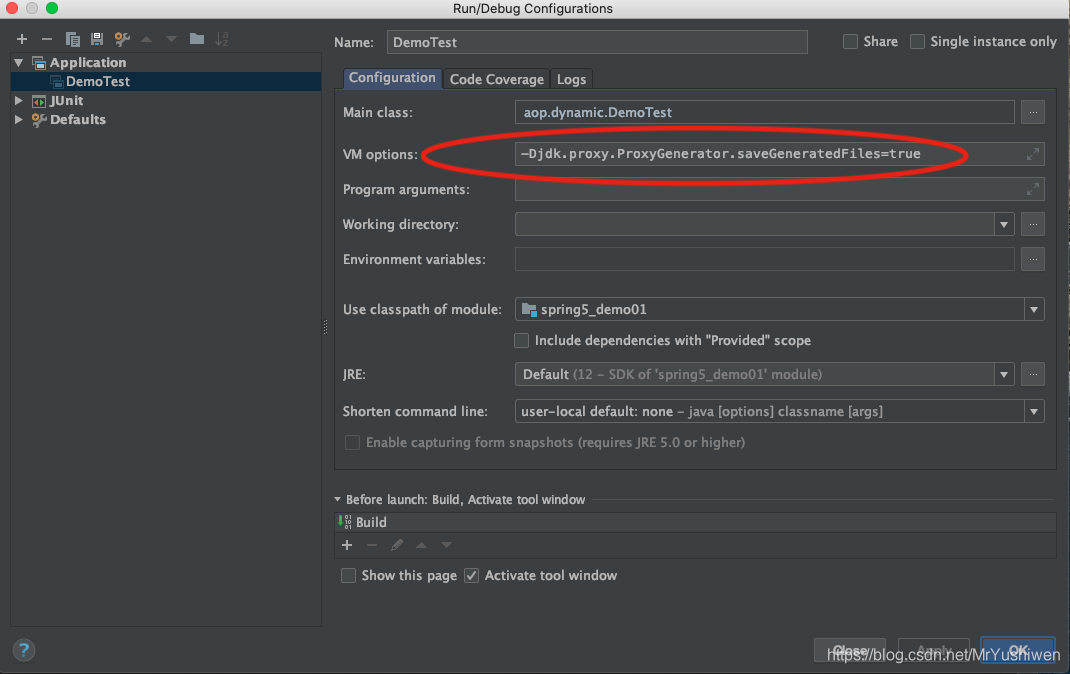Click the OK button

(x=1017, y=650)
